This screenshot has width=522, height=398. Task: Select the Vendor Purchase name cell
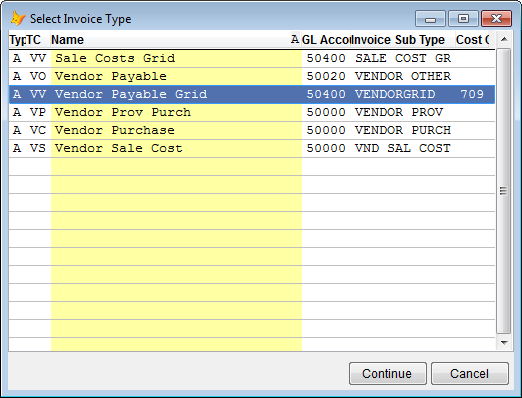(x=176, y=130)
